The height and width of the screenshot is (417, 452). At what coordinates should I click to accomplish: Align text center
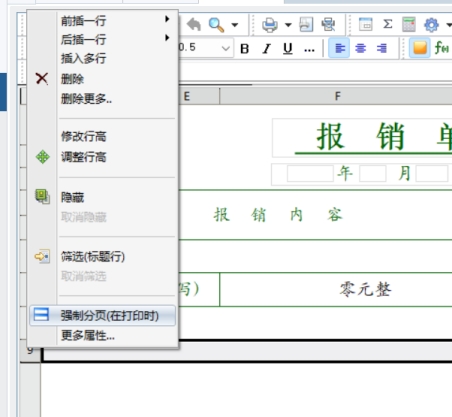click(x=360, y=48)
